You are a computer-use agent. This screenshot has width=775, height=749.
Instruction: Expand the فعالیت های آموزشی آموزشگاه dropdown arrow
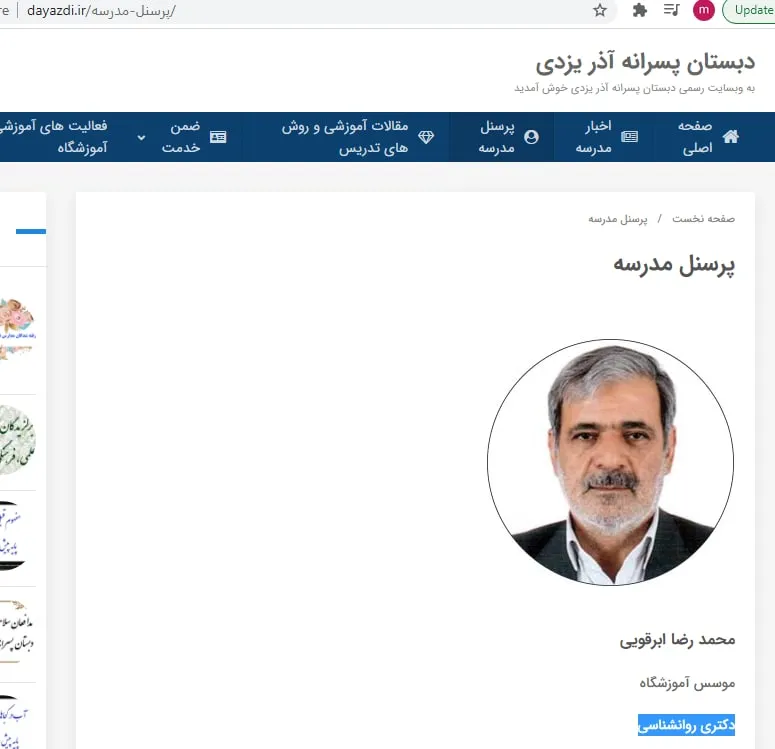click(141, 137)
